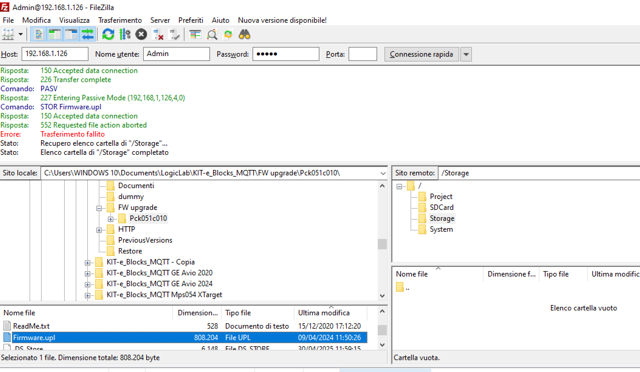
Task: Click the local tree scrollbar down arrow
Action: coord(382,296)
